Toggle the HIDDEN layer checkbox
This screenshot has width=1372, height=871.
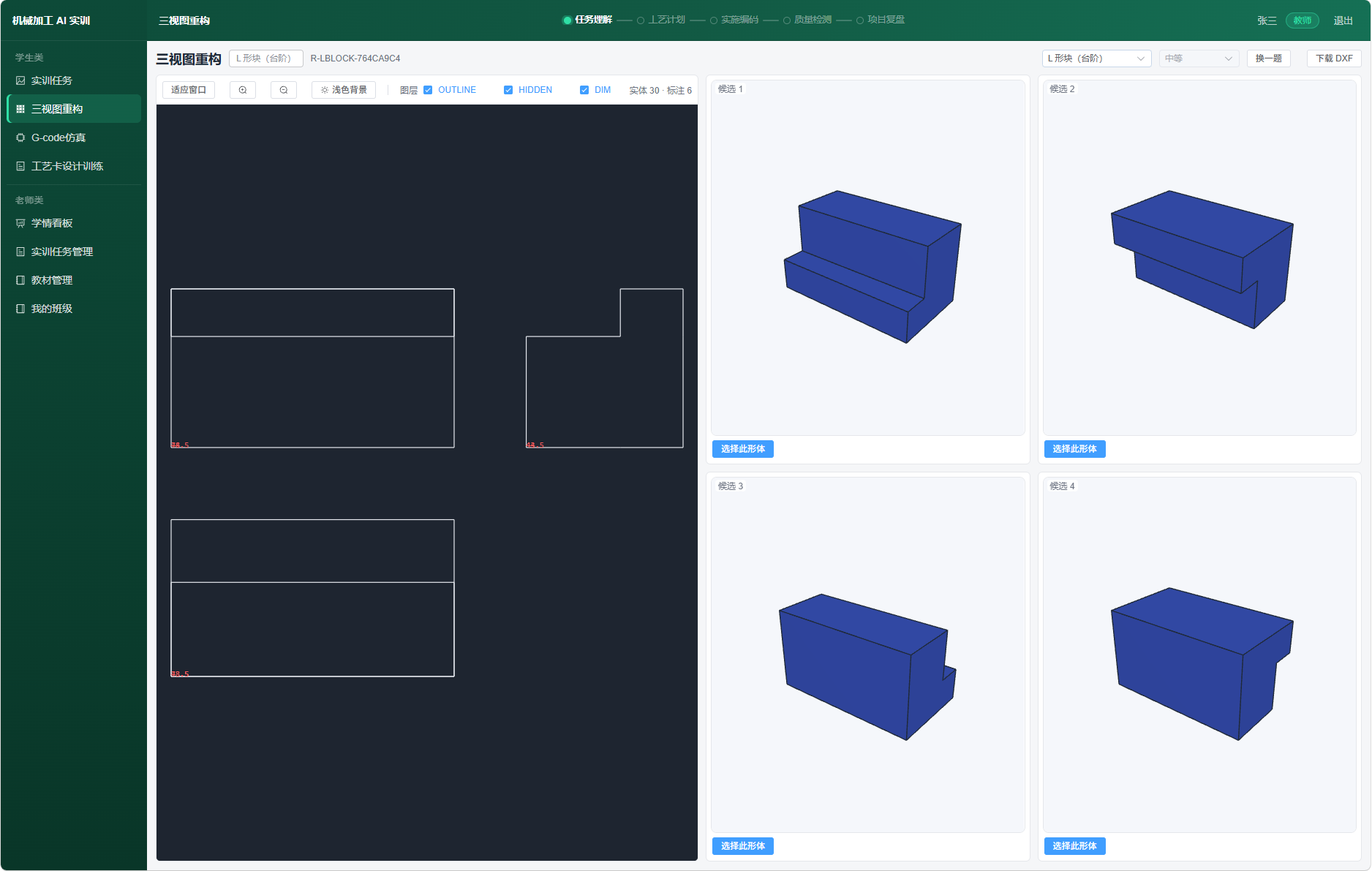(508, 90)
